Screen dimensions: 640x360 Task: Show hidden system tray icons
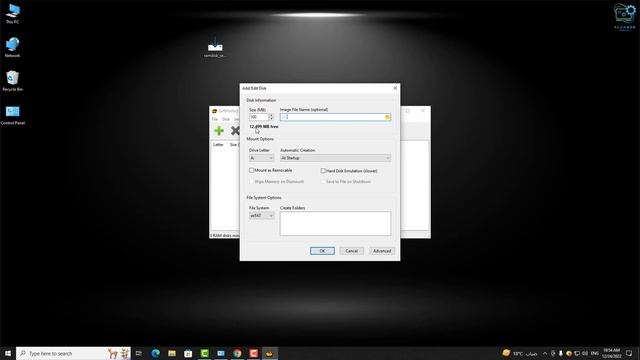coord(545,353)
